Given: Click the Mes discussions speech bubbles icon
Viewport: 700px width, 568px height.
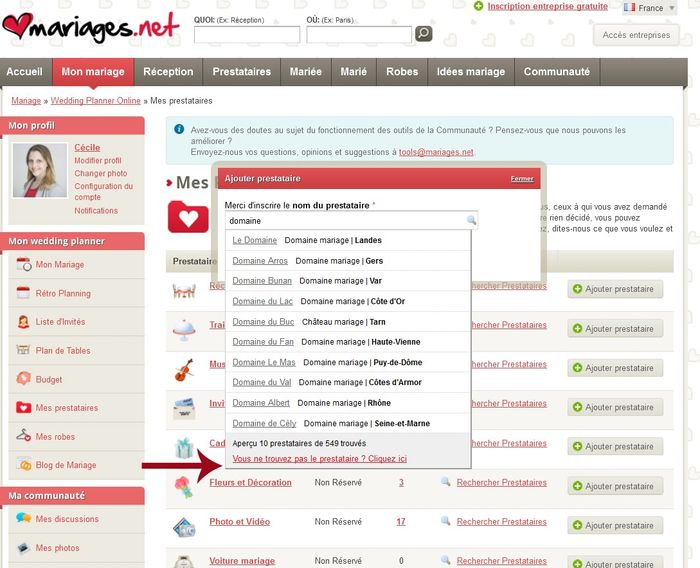Looking at the screenshot, I should [x=24, y=518].
